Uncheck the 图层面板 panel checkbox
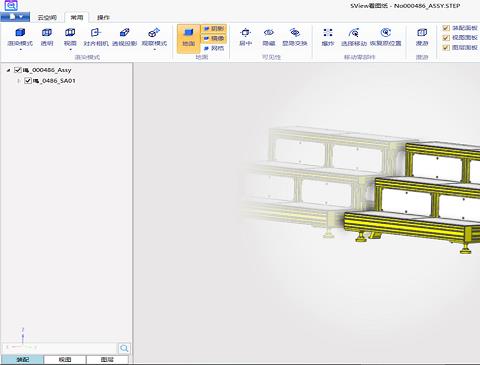This screenshot has width=480, height=365. click(446, 48)
